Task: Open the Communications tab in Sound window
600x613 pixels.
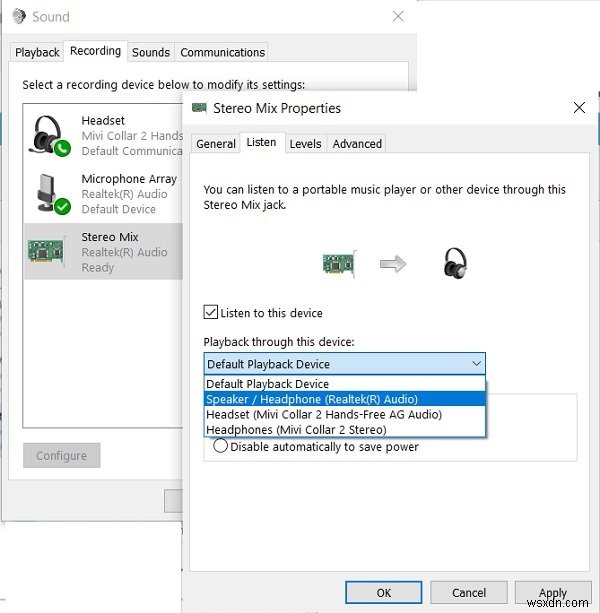Action: coord(222,52)
